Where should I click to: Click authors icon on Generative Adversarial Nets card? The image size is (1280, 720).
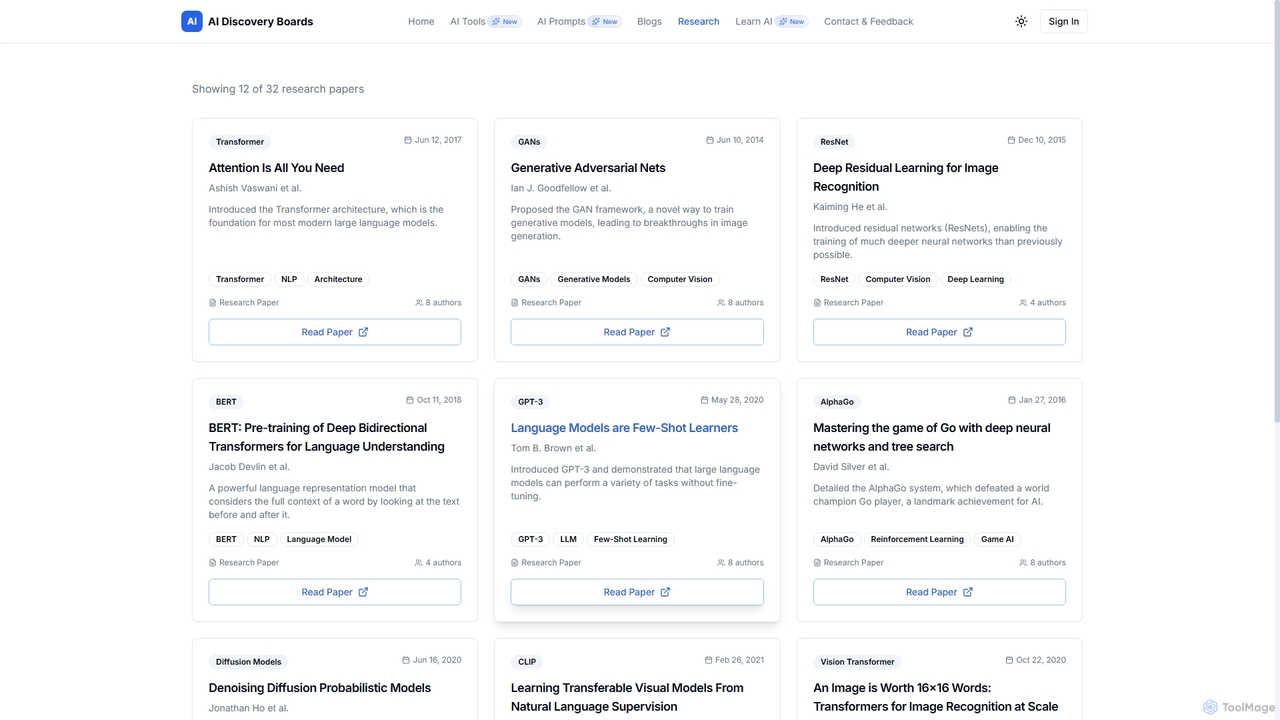721,302
